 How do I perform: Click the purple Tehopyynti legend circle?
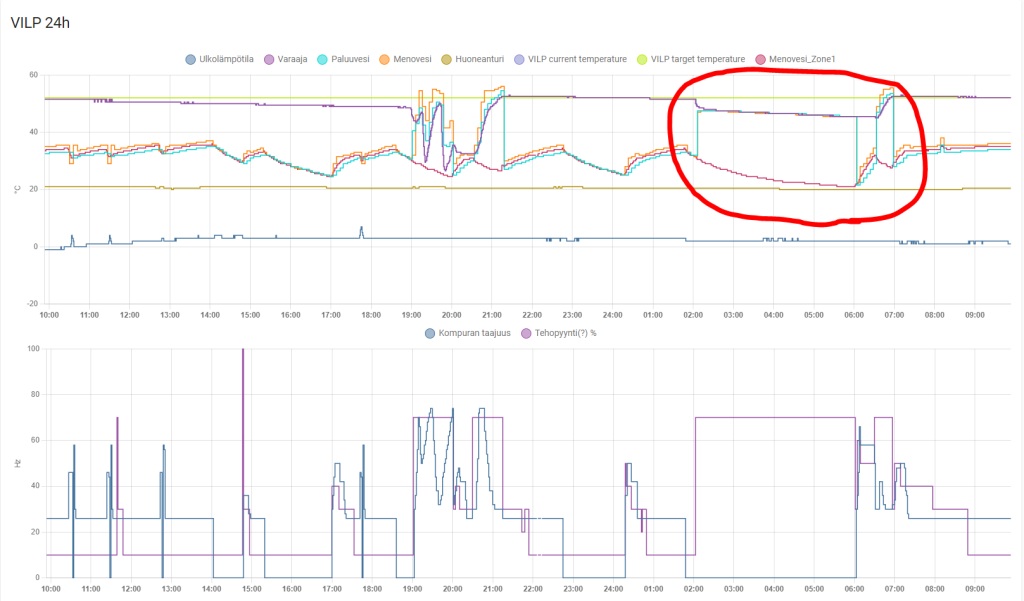pos(525,333)
